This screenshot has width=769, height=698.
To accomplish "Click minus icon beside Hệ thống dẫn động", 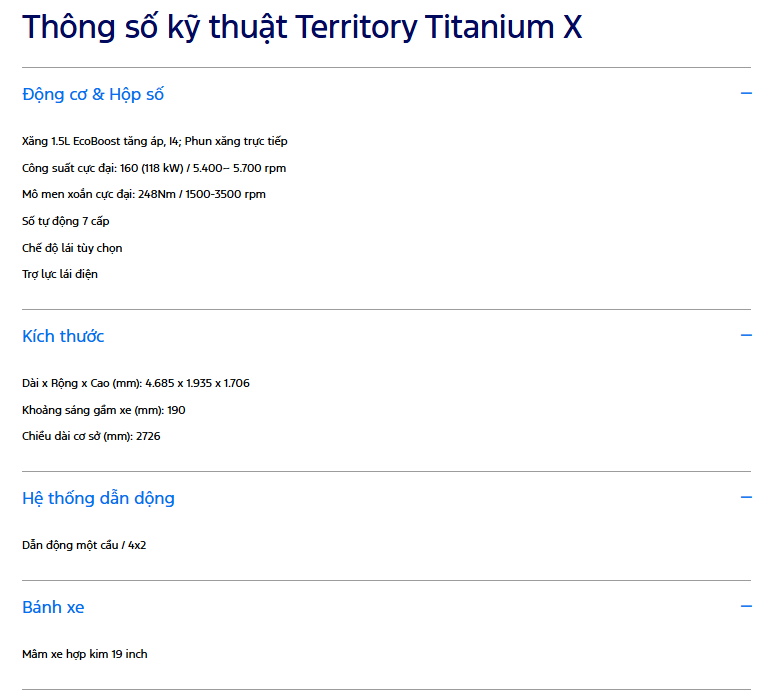I will (745, 497).
